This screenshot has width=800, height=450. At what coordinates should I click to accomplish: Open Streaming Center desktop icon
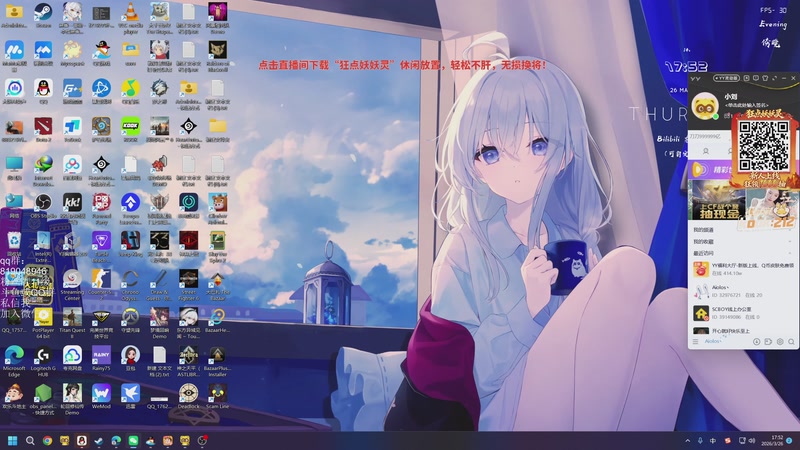coord(72,285)
